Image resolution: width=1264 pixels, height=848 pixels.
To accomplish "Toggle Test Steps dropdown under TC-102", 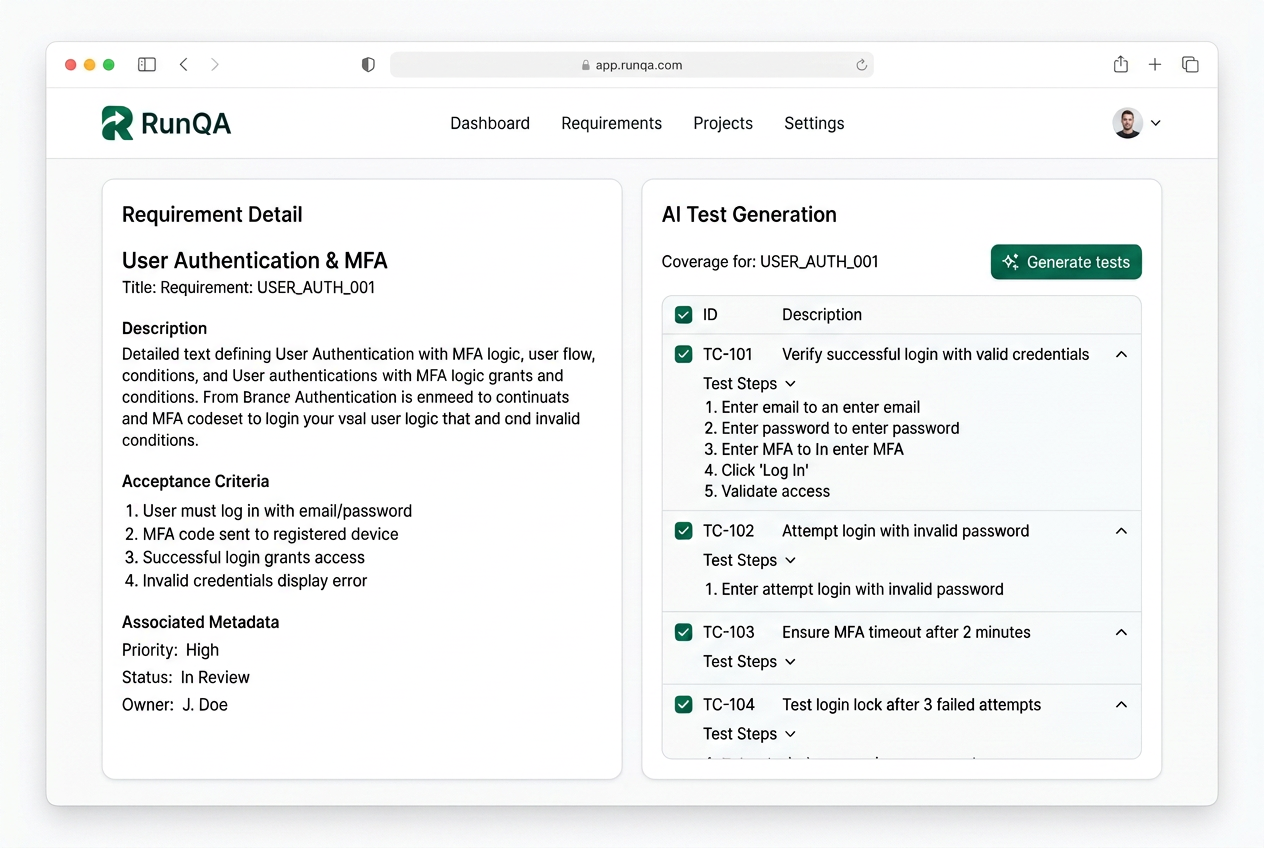I will [750, 560].
